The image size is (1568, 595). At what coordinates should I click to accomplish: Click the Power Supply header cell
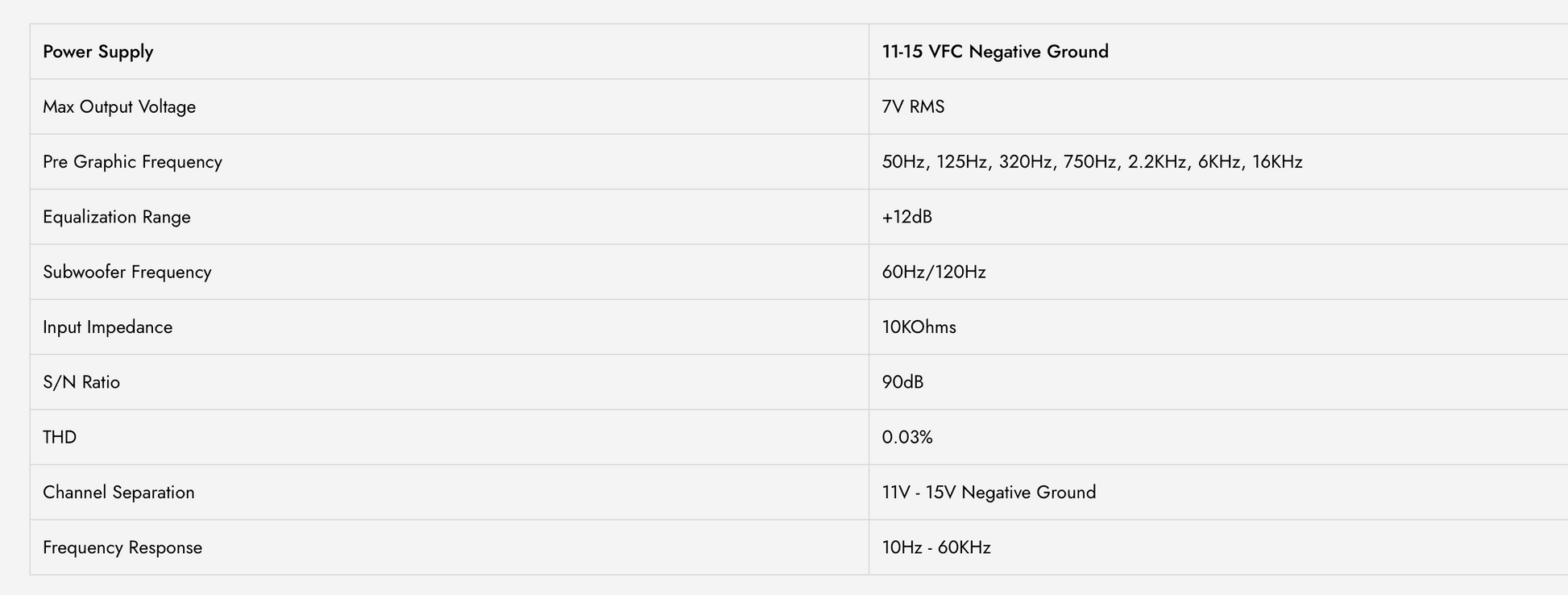coord(450,52)
